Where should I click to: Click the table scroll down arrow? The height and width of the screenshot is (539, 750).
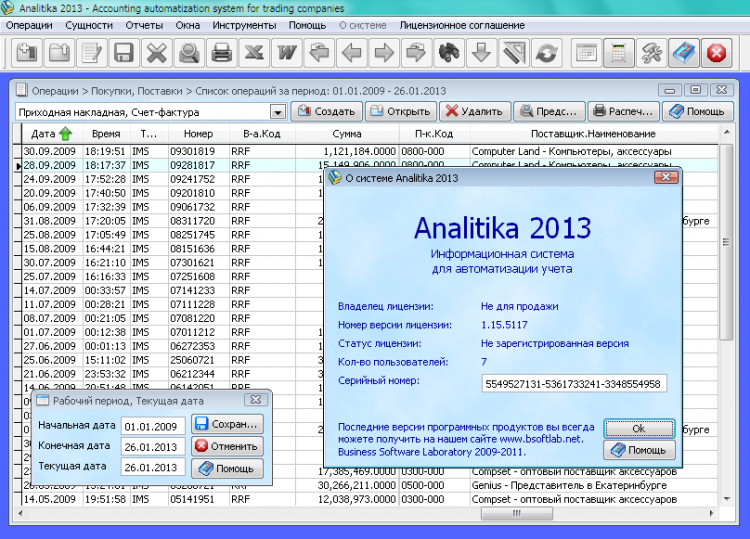(727, 499)
